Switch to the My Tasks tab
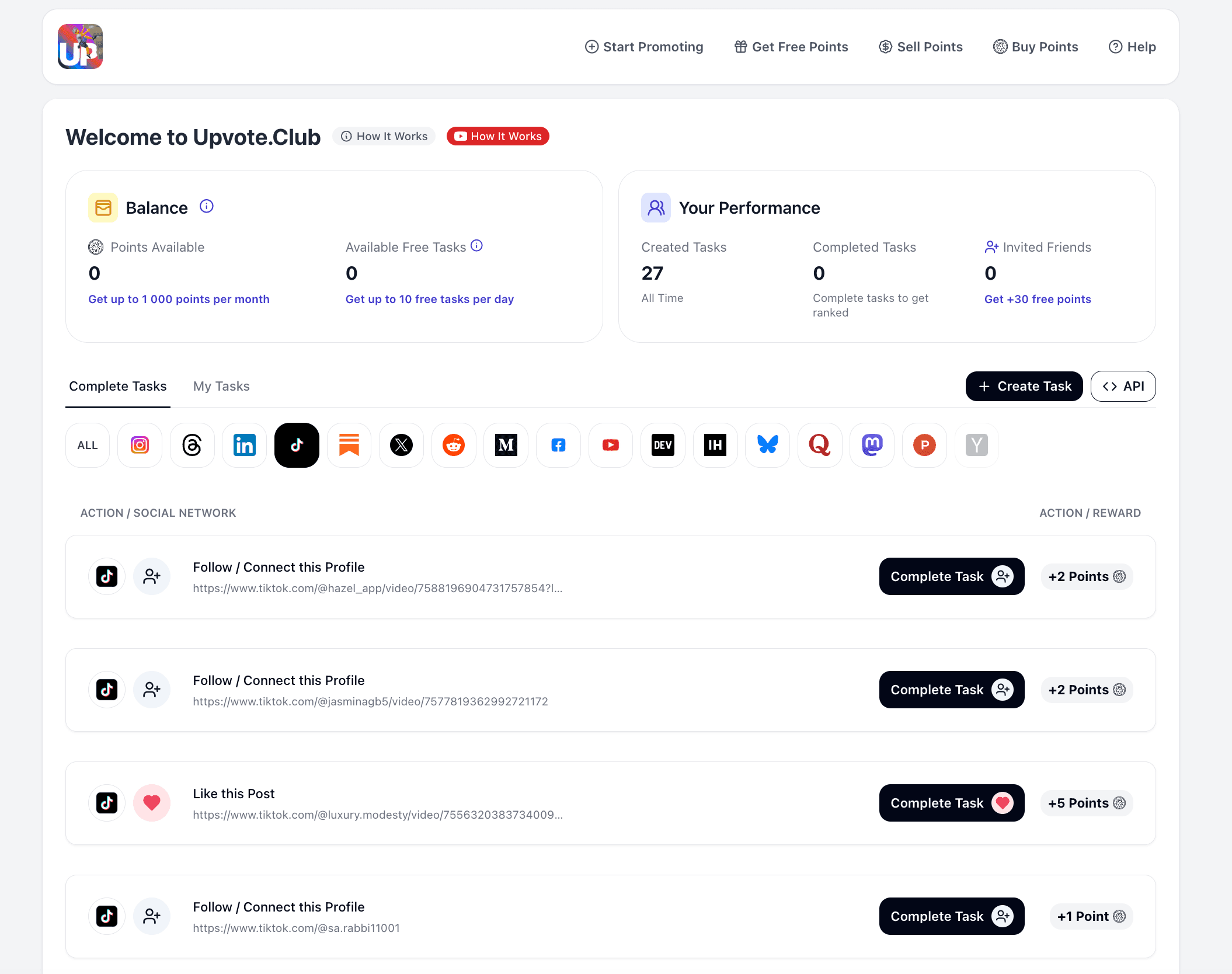Image resolution: width=1232 pixels, height=974 pixels. [221, 386]
